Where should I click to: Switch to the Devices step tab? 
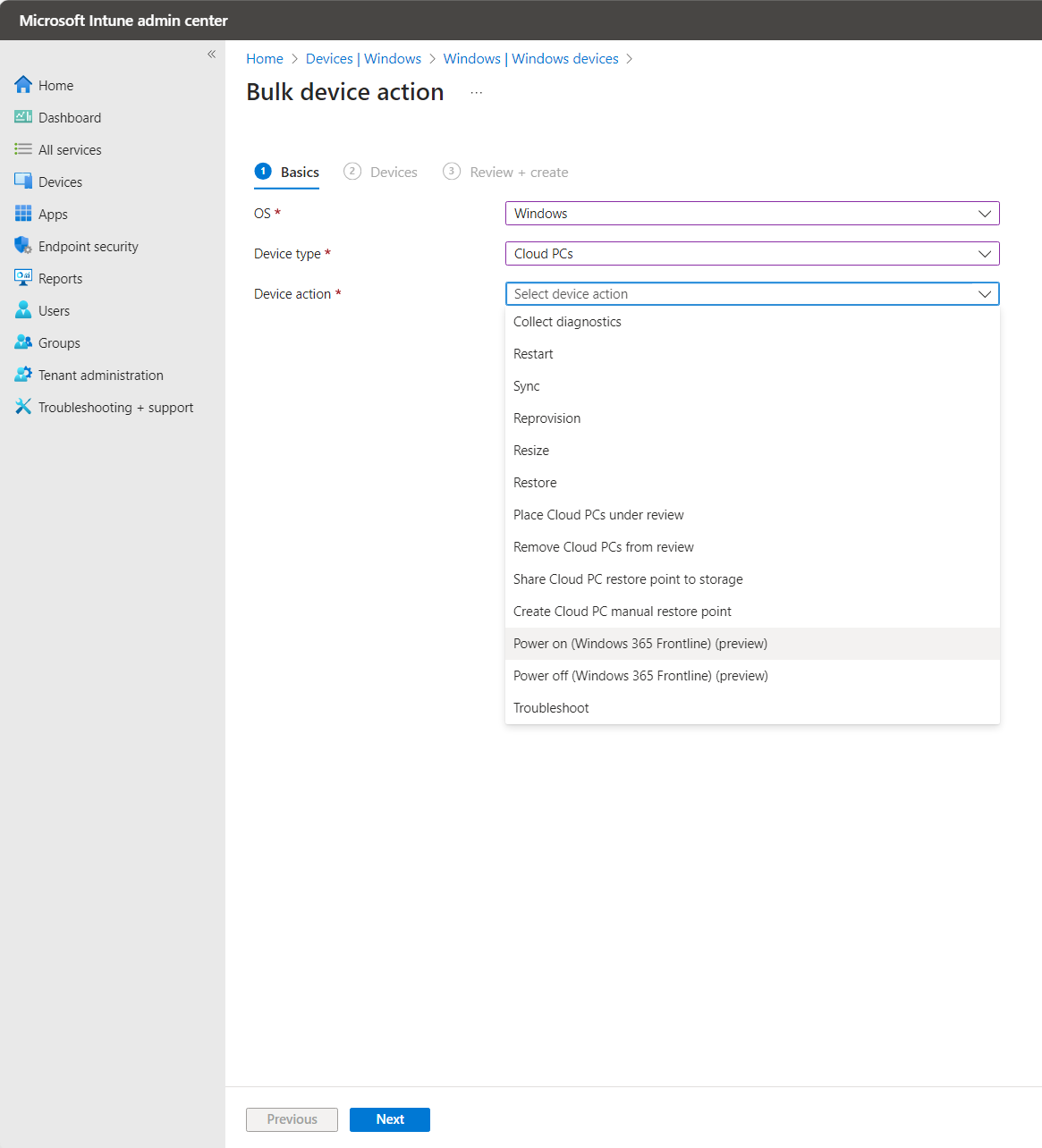[381, 172]
